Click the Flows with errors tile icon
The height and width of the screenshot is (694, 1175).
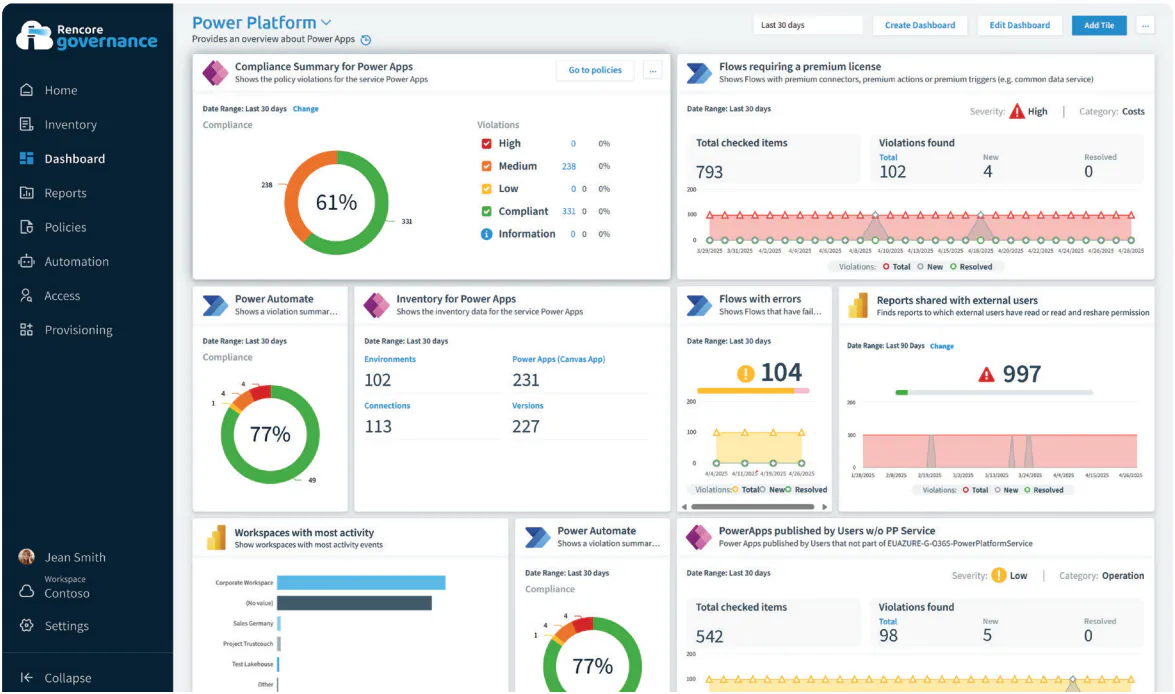699,305
